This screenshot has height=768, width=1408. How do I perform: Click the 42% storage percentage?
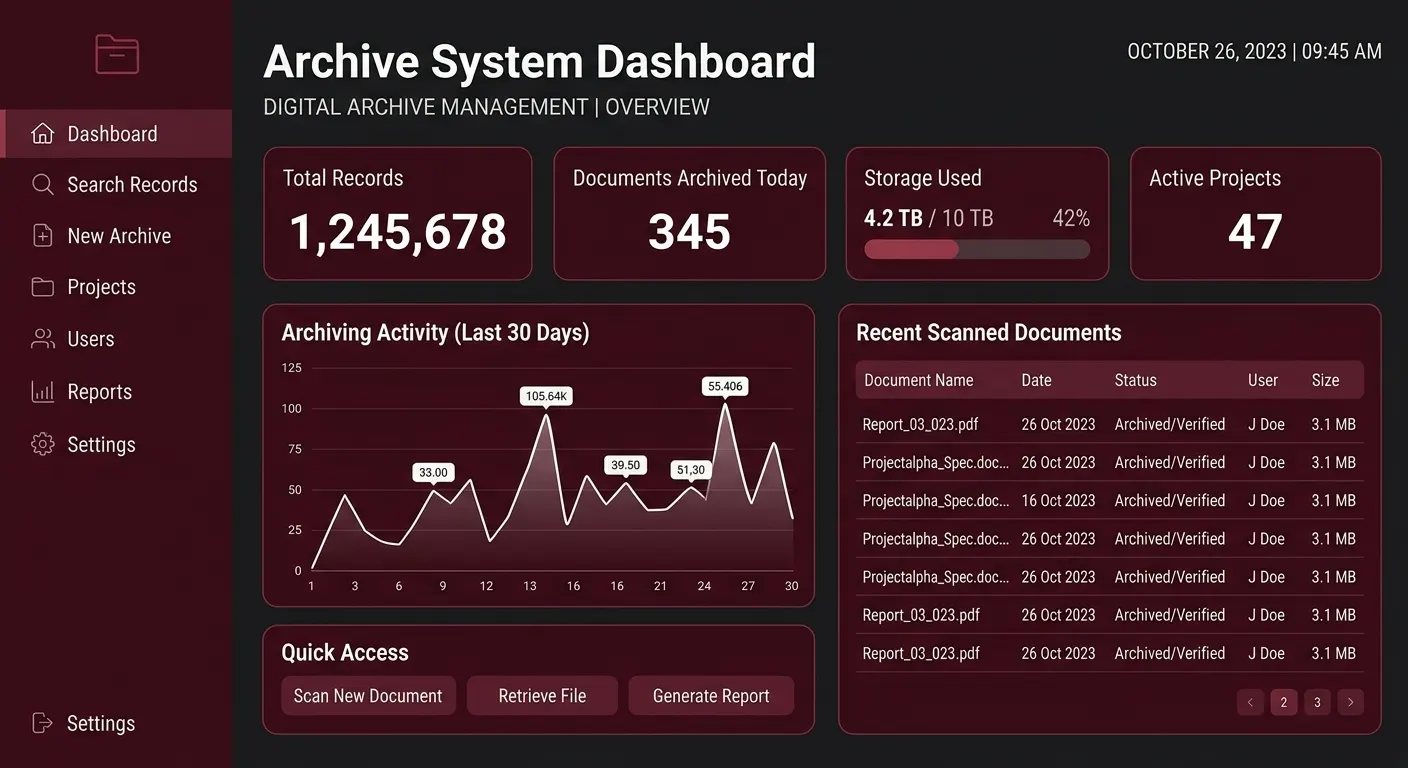tap(1071, 218)
